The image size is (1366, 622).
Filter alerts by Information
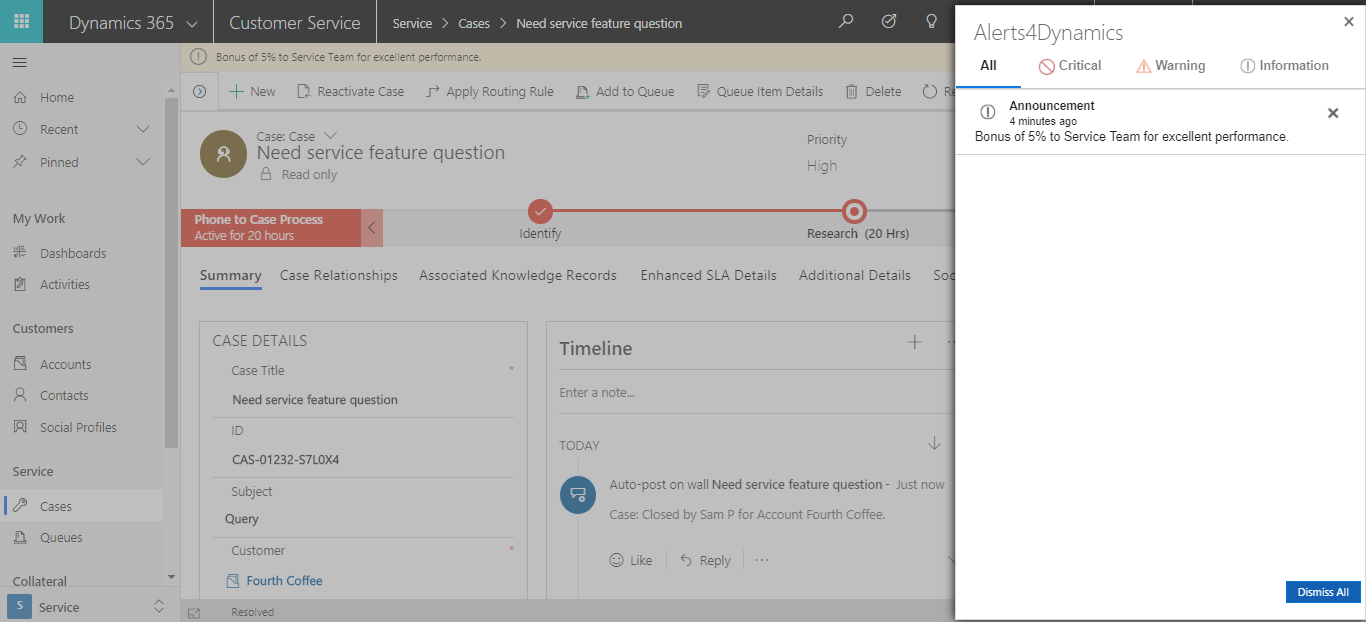pos(1285,66)
